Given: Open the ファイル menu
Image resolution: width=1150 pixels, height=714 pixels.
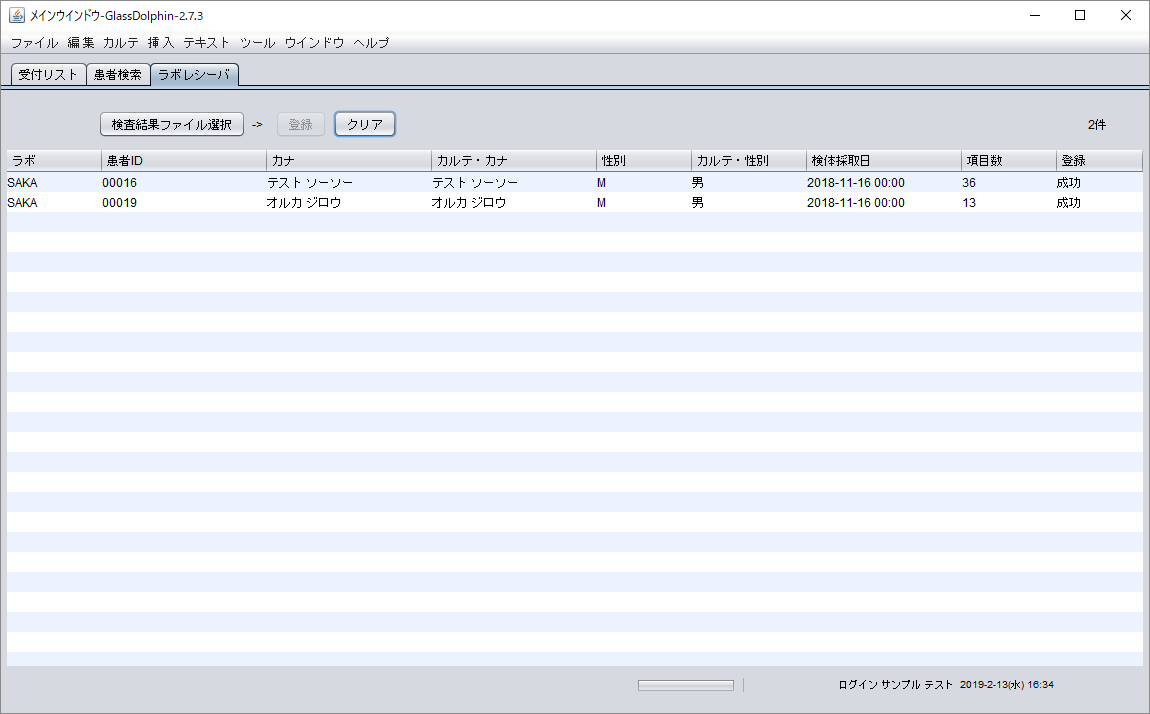Looking at the screenshot, I should (x=34, y=43).
